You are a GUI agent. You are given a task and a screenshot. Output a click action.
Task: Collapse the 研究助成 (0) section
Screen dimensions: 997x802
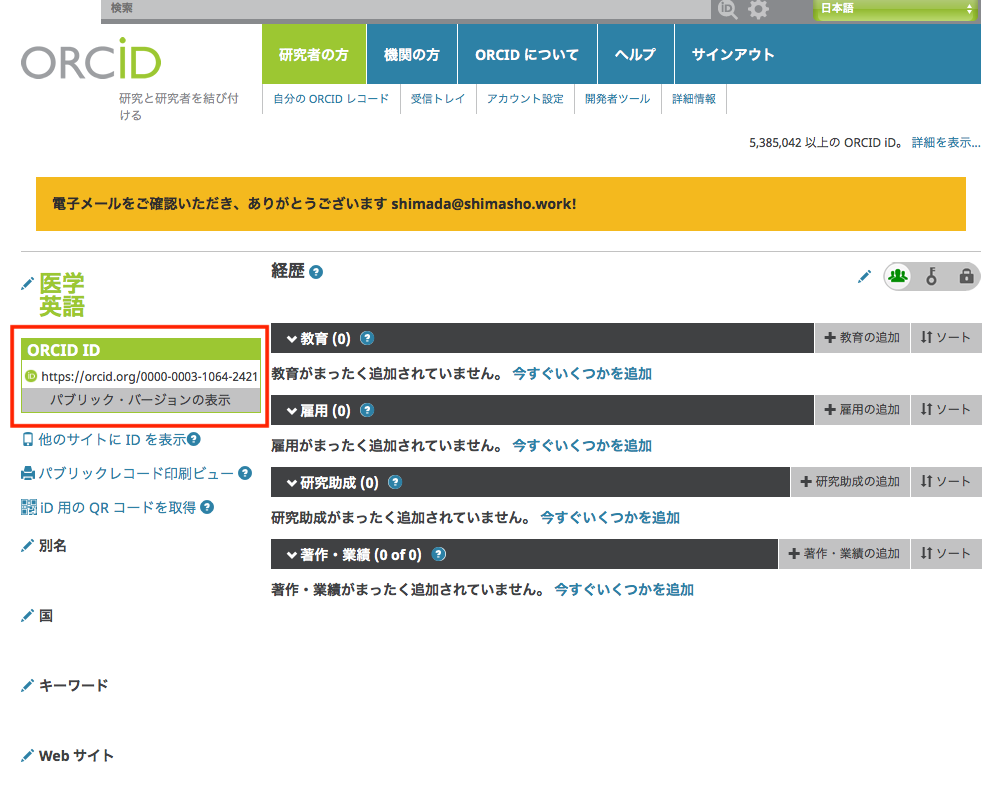tap(292, 482)
